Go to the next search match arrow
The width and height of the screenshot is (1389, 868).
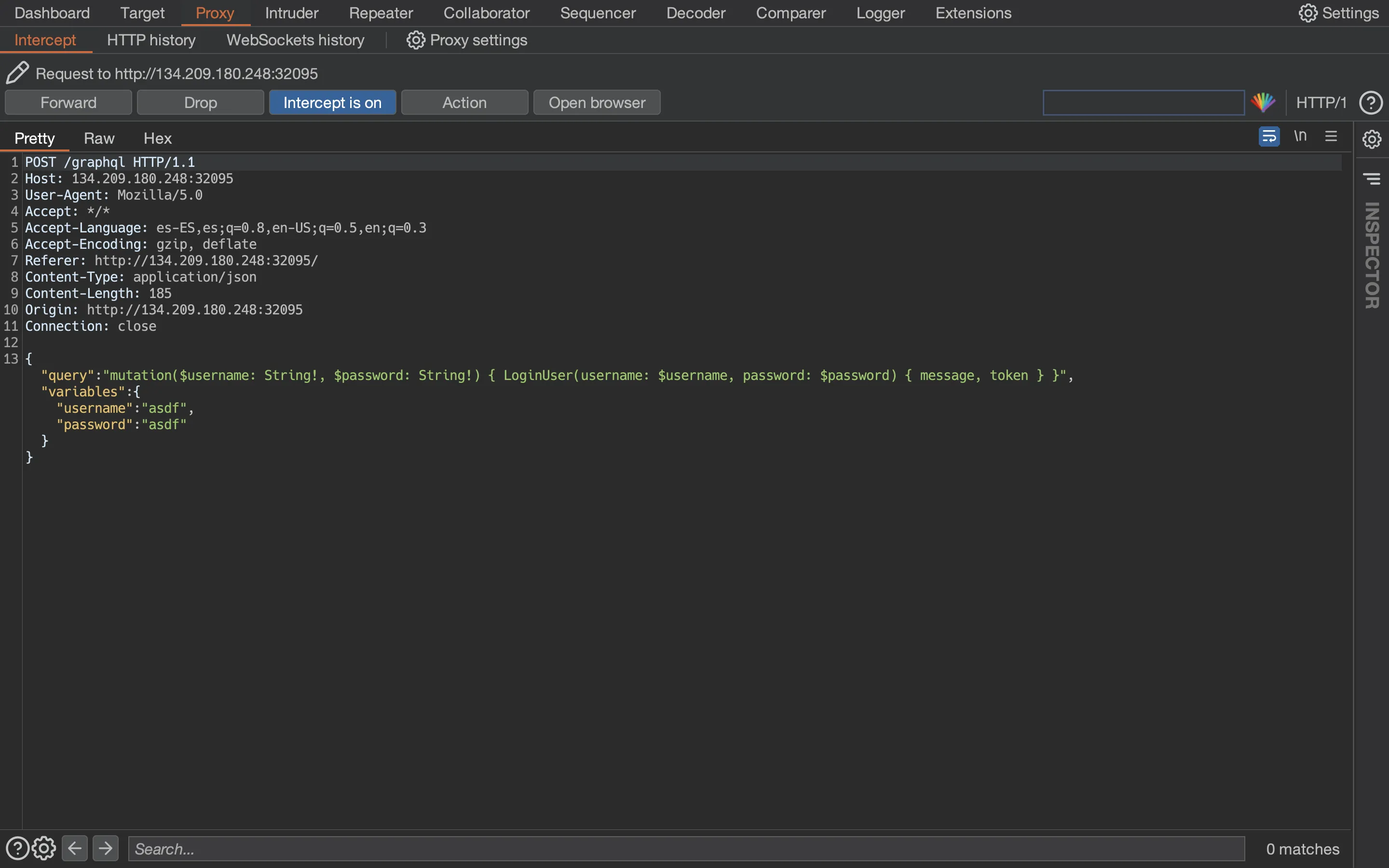point(106,848)
